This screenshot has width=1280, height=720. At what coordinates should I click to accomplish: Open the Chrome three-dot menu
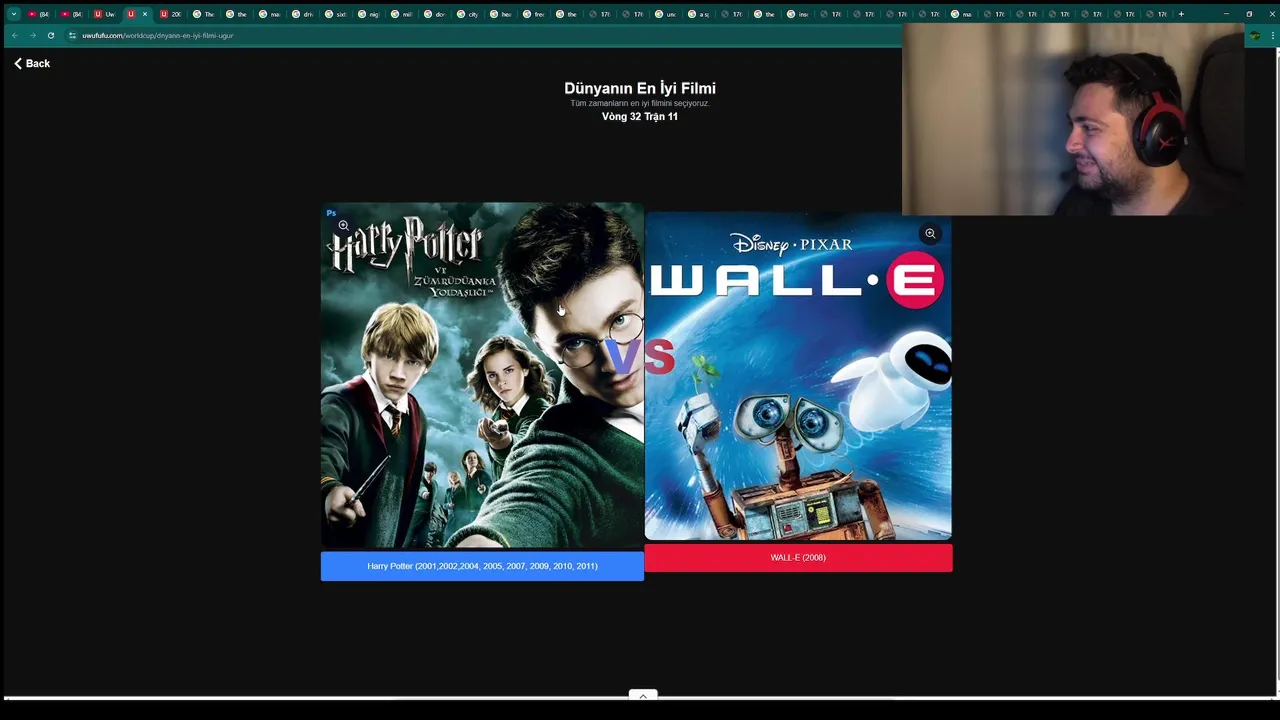click(x=1271, y=35)
